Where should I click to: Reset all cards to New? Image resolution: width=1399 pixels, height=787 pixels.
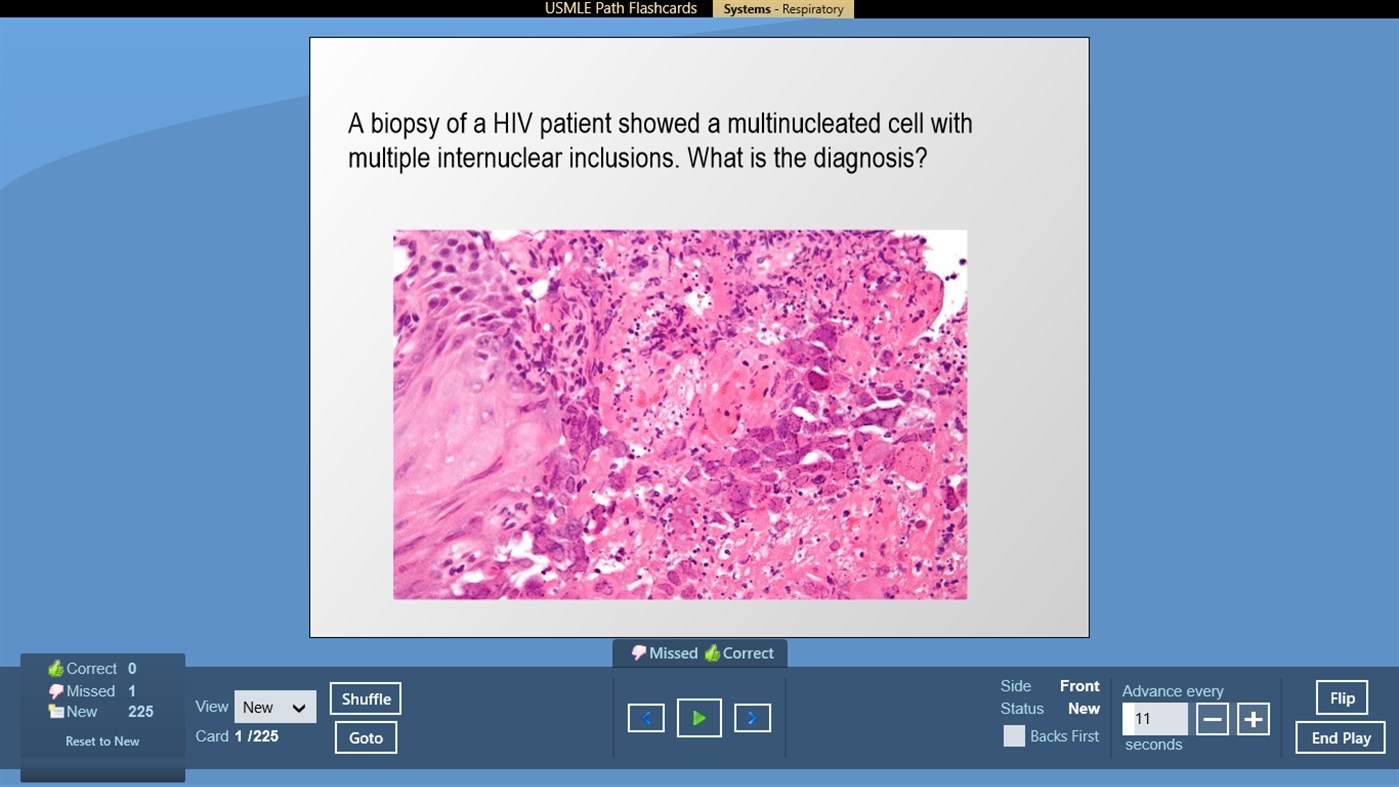[102, 741]
